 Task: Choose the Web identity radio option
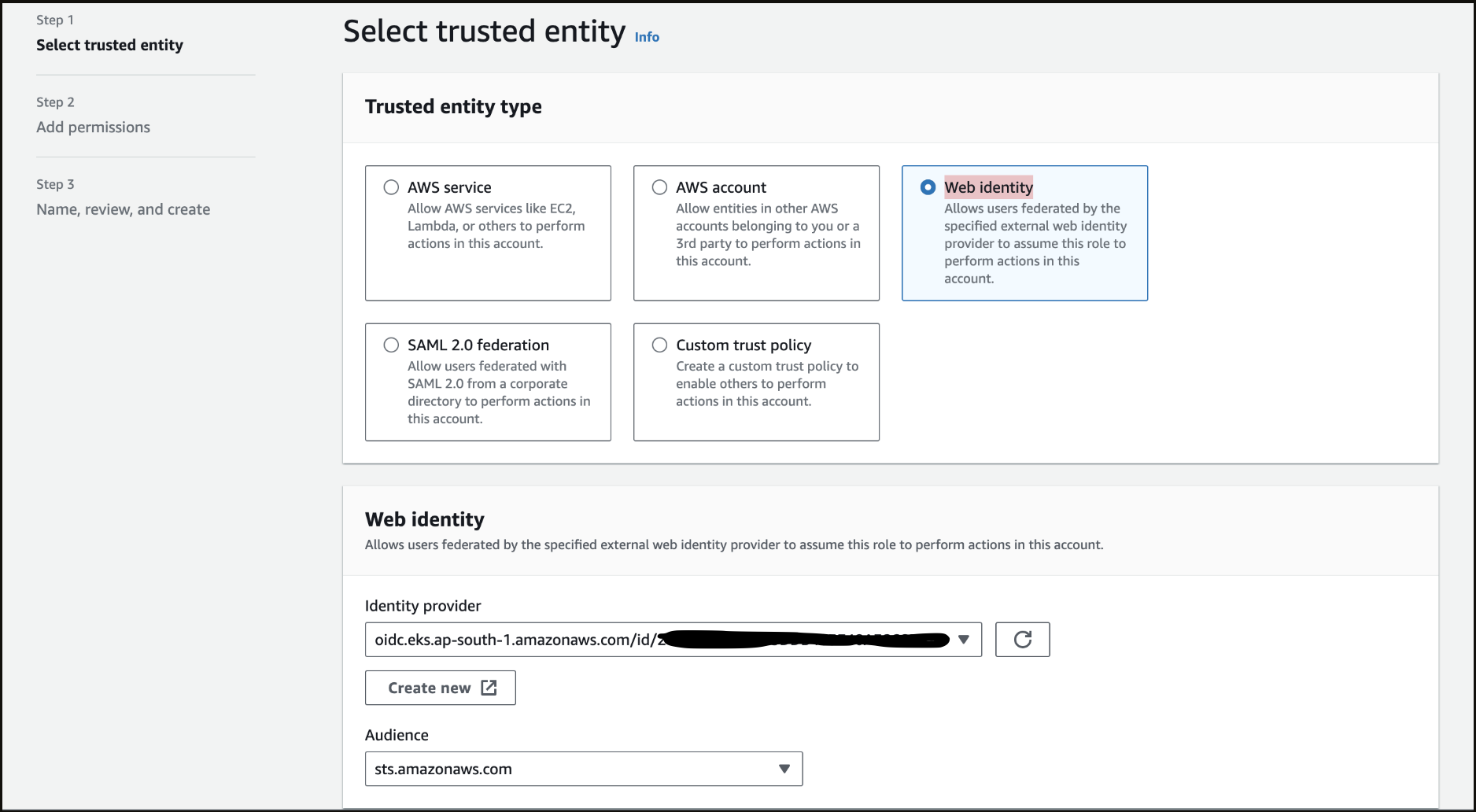tap(928, 187)
